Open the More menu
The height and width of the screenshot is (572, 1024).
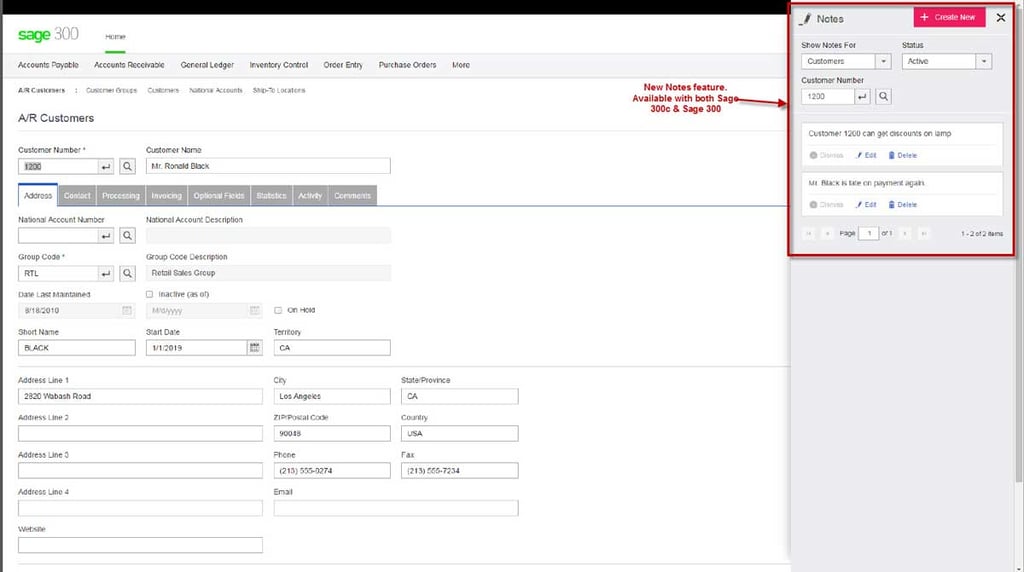(461, 65)
